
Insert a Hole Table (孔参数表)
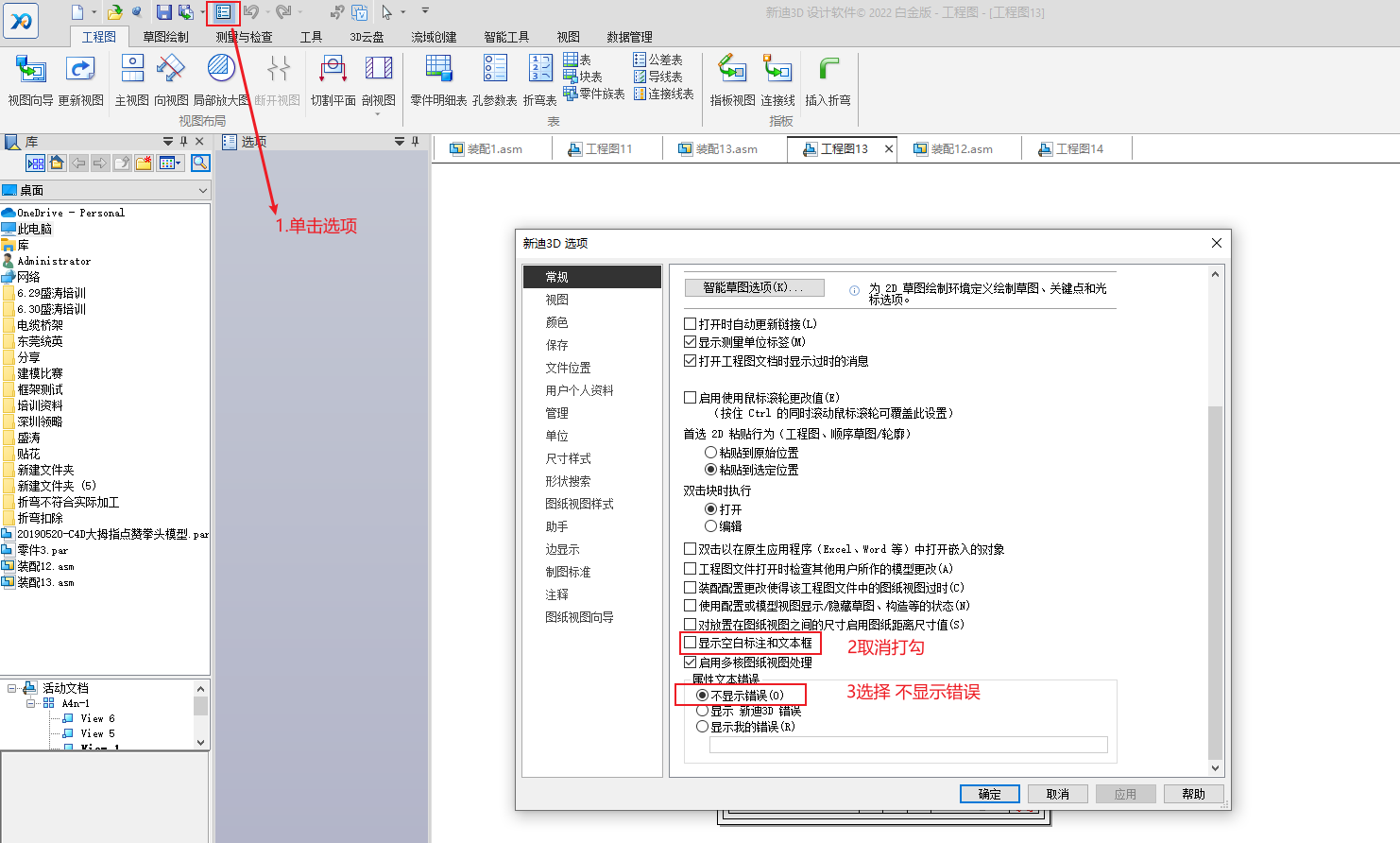495,80
